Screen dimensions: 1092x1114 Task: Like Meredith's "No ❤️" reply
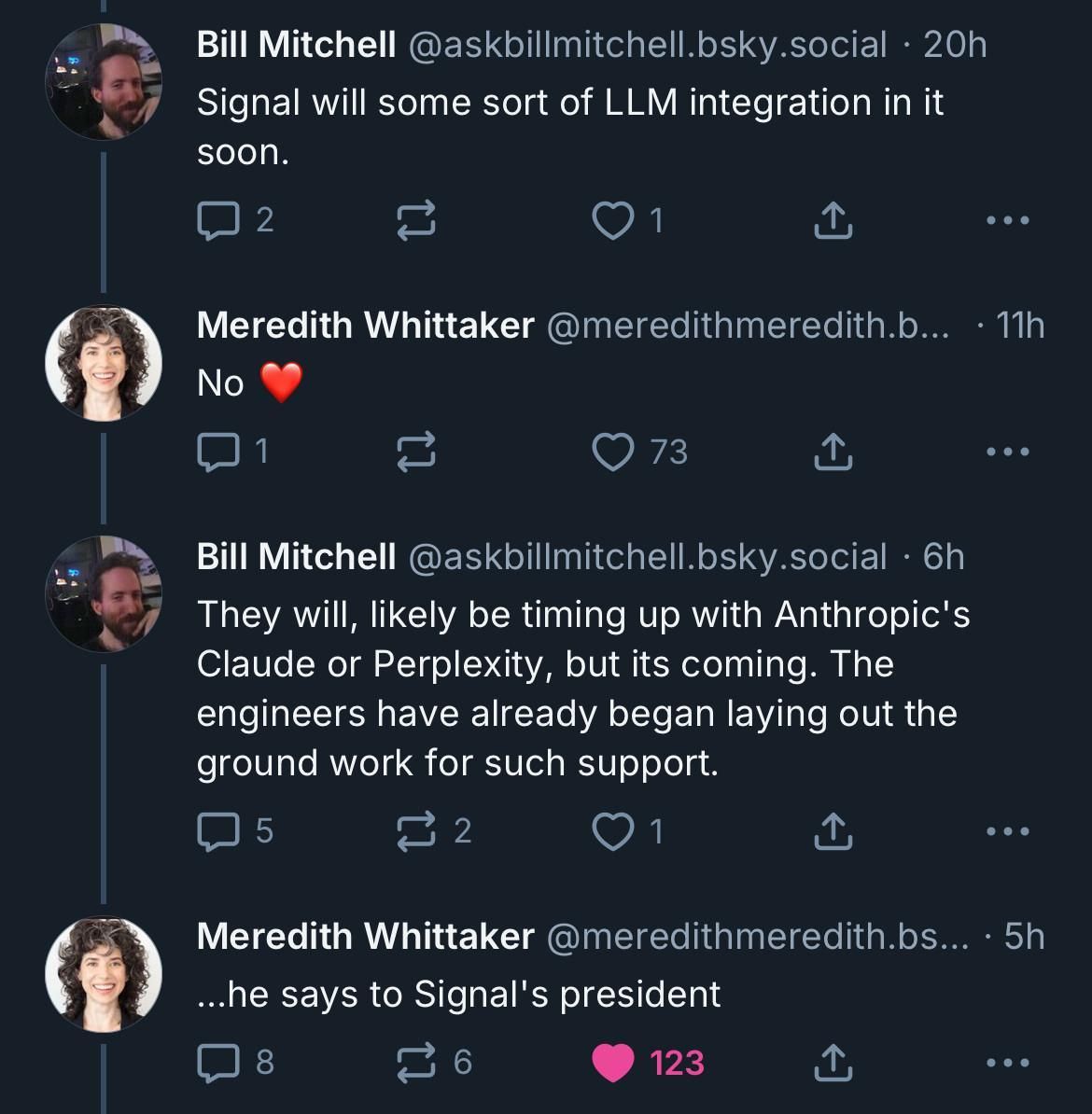[615, 454]
